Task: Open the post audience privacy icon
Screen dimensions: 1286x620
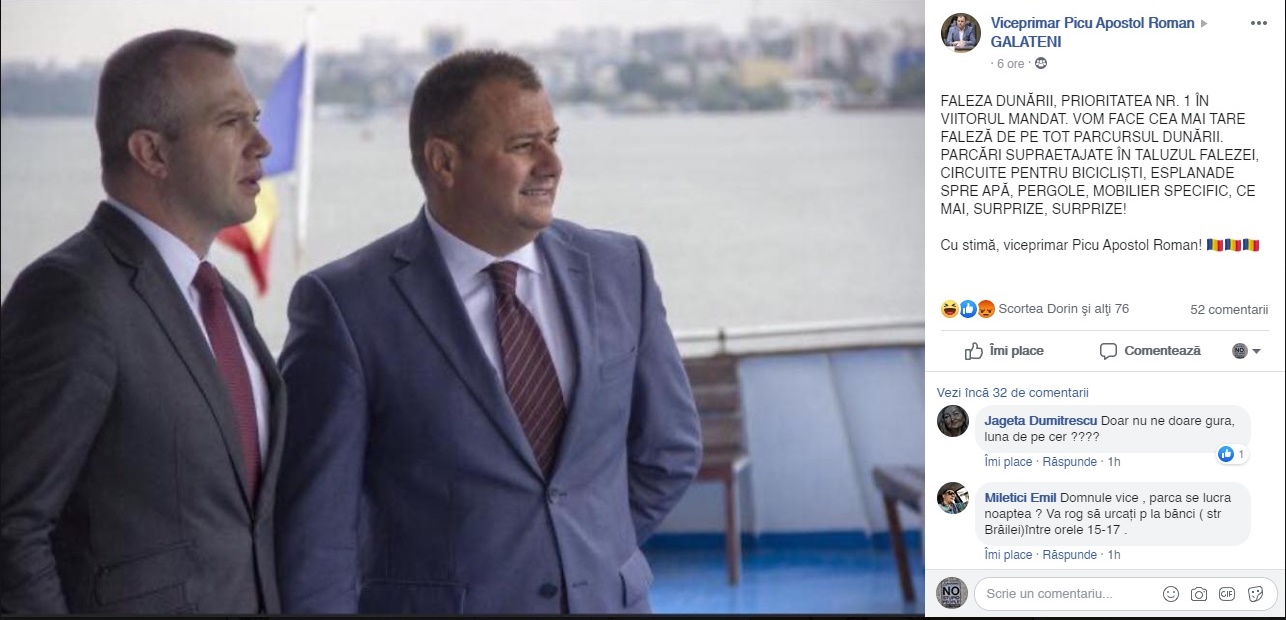Action: (1041, 63)
